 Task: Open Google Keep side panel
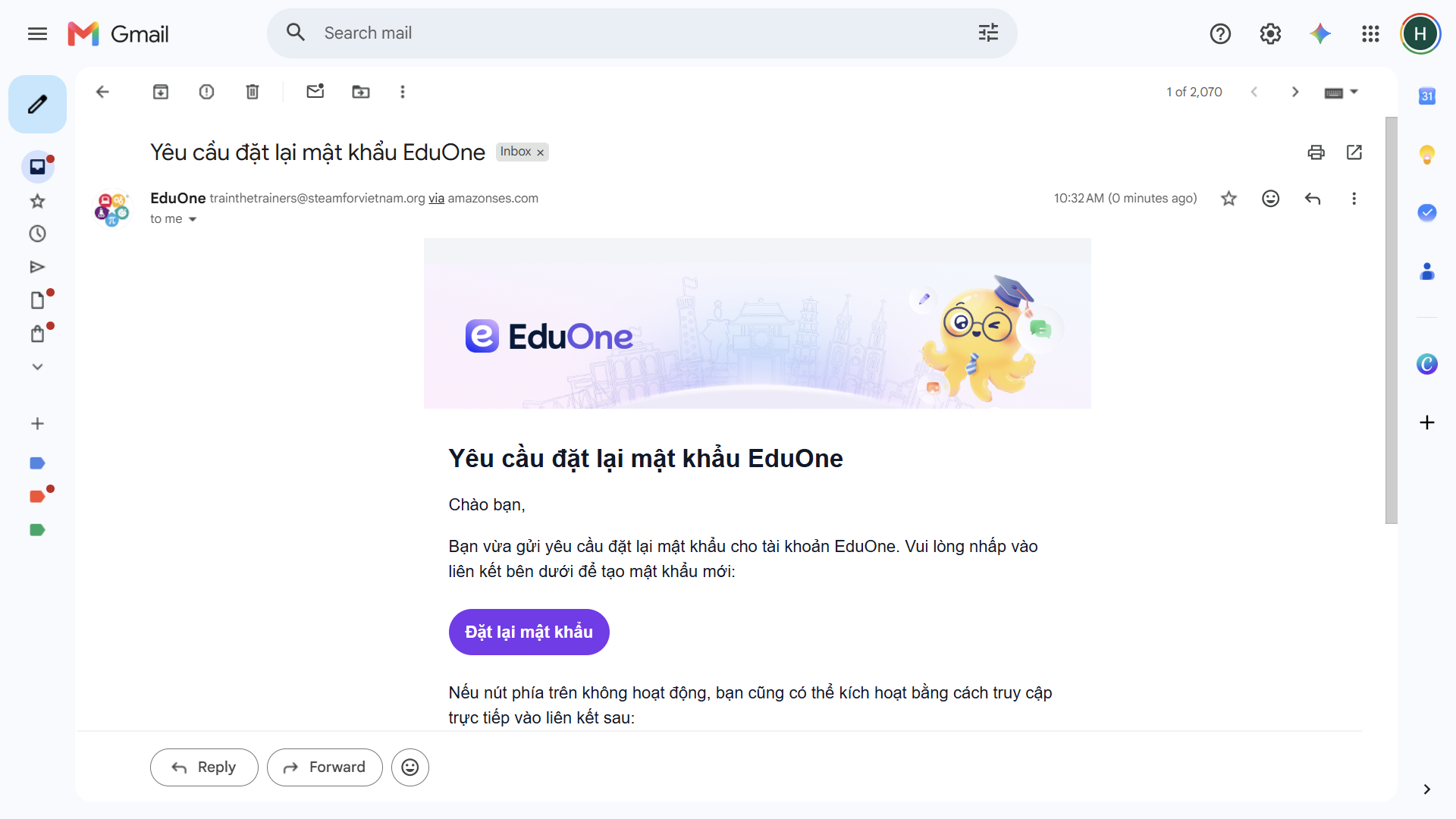point(1427,155)
